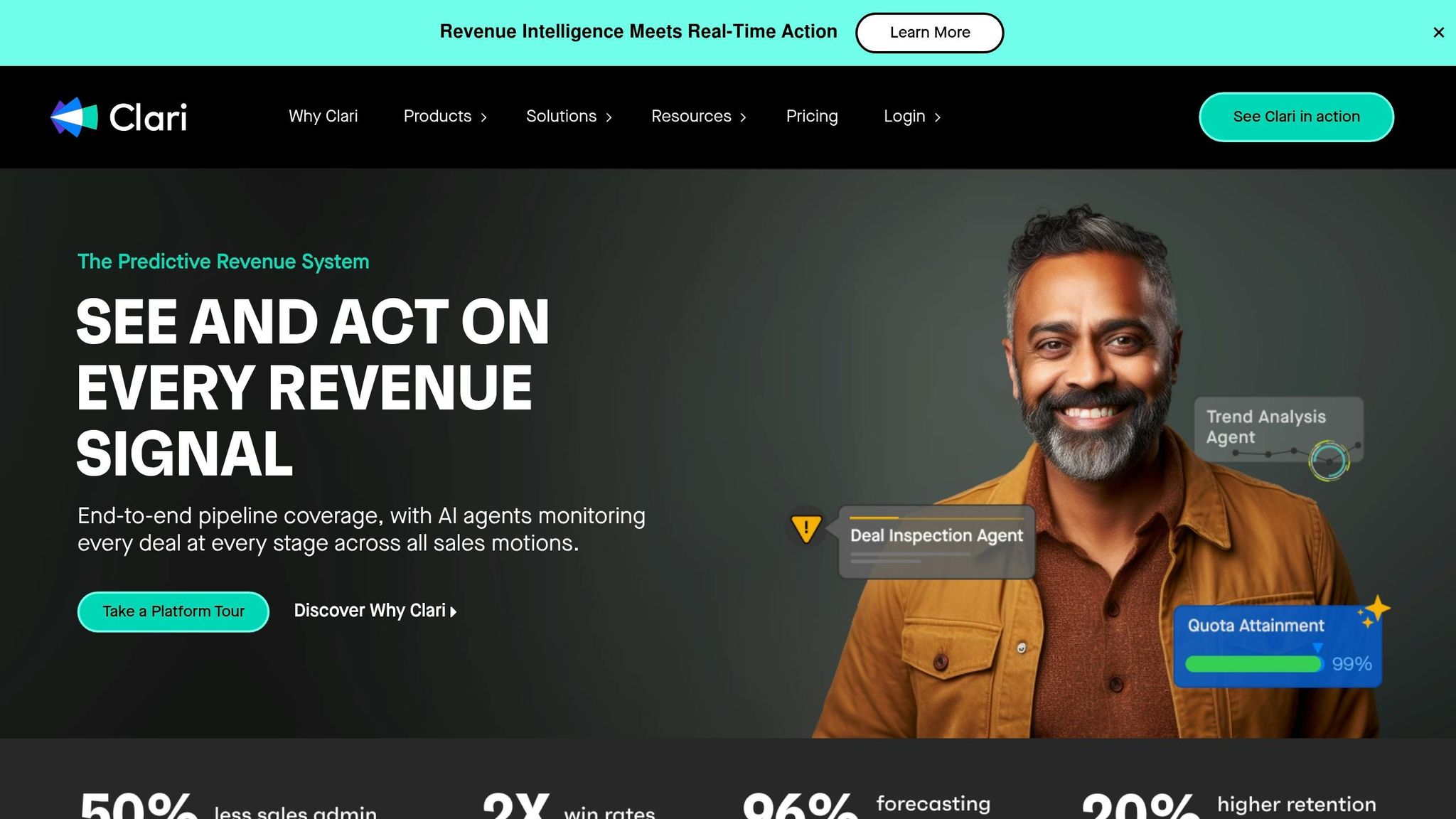Click the green Quota Attainment progress bar
This screenshot has width=1456, height=819.
1253,664
